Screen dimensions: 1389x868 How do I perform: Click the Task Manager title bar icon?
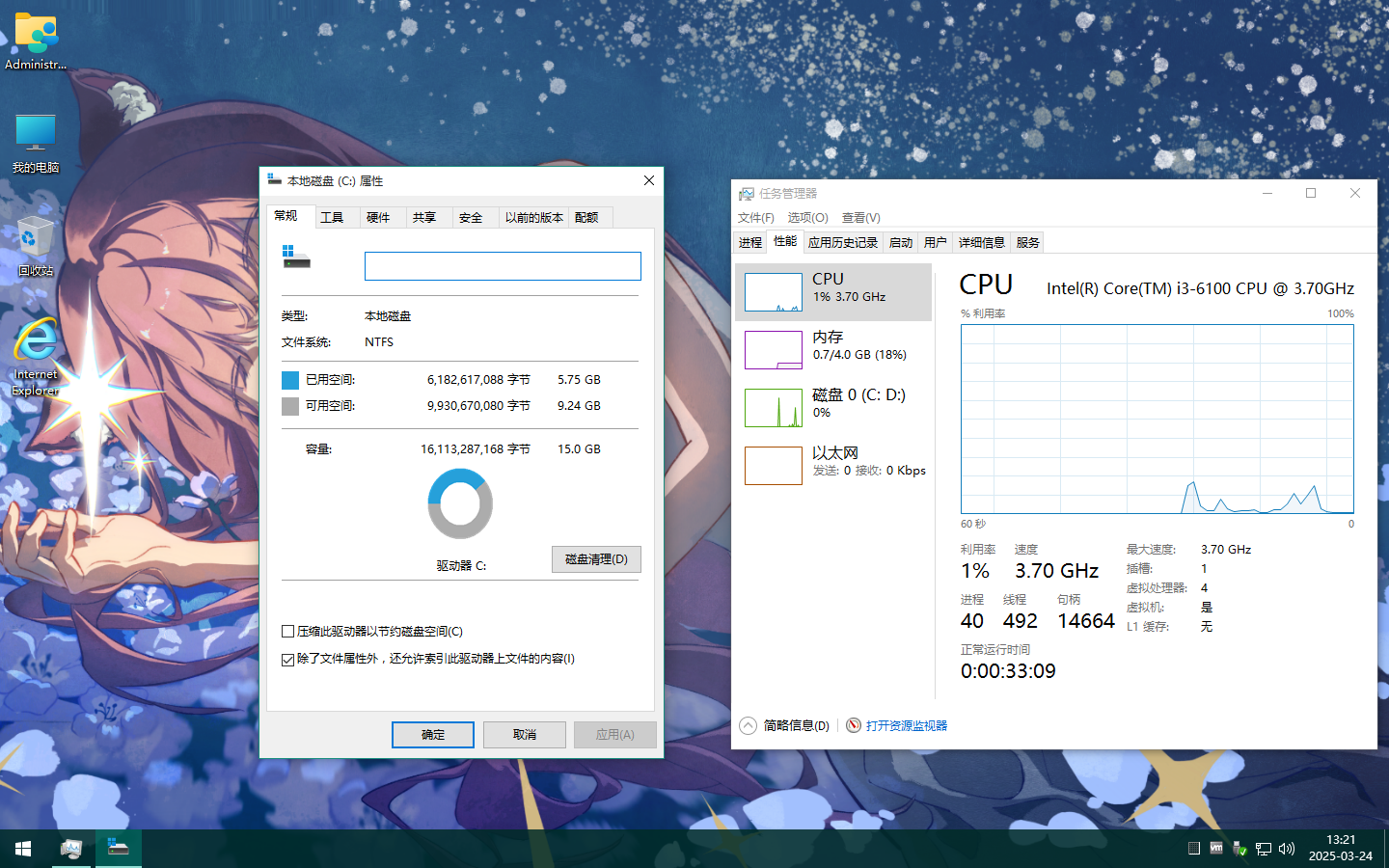point(747,194)
